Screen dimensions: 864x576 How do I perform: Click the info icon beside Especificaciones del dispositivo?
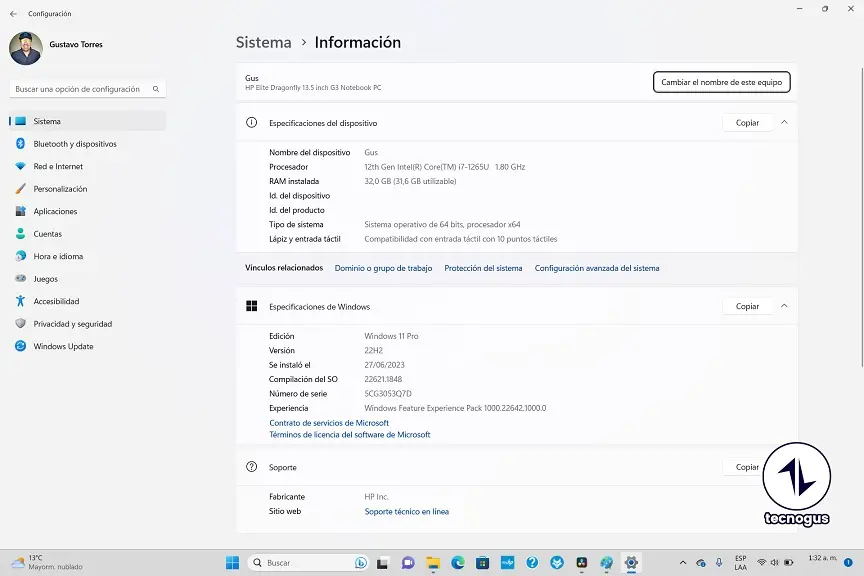pos(251,122)
